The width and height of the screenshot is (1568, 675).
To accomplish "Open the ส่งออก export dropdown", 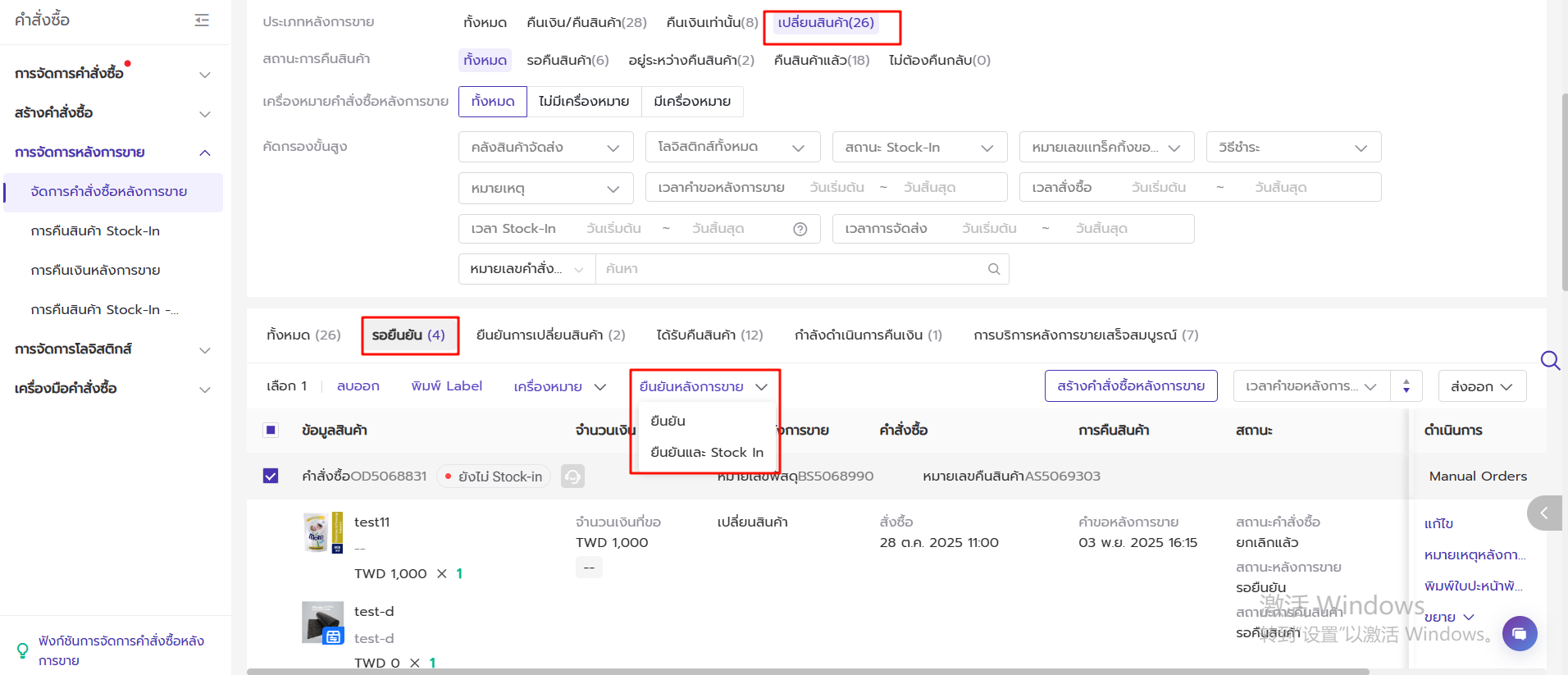I will [1481, 386].
